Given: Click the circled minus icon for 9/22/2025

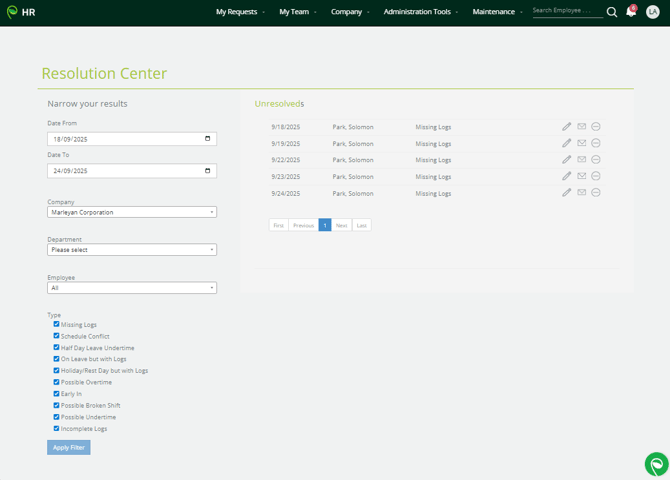Looking at the screenshot, I should tap(596, 160).
